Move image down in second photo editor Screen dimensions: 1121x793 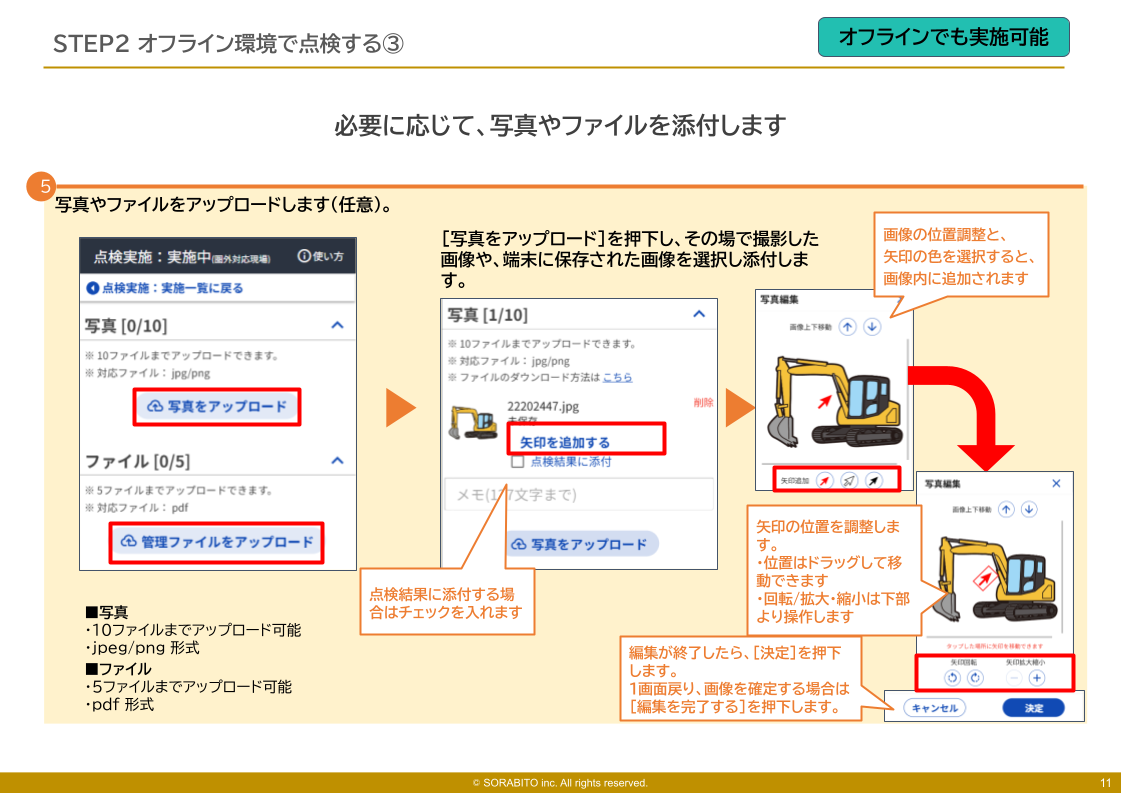coord(1029,509)
